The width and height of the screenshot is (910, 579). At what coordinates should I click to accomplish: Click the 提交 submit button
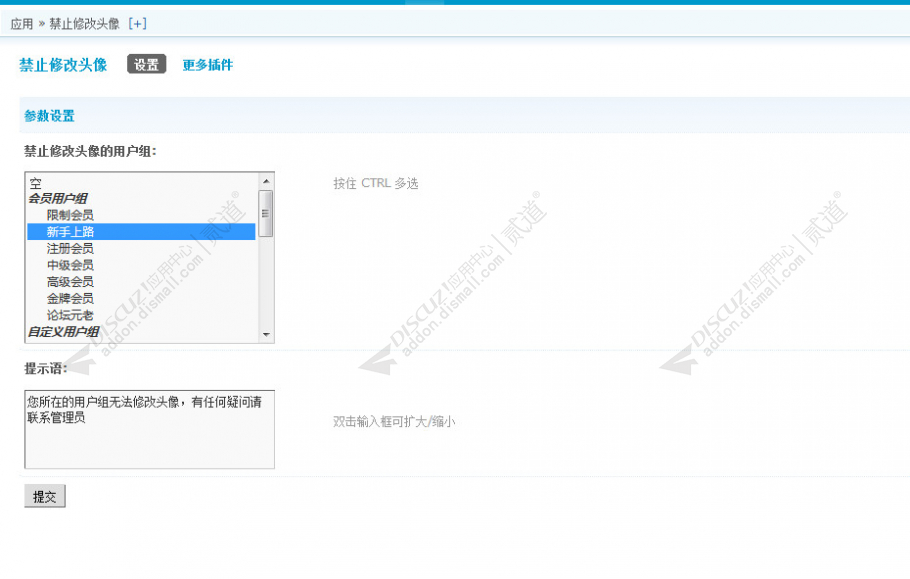tap(45, 496)
